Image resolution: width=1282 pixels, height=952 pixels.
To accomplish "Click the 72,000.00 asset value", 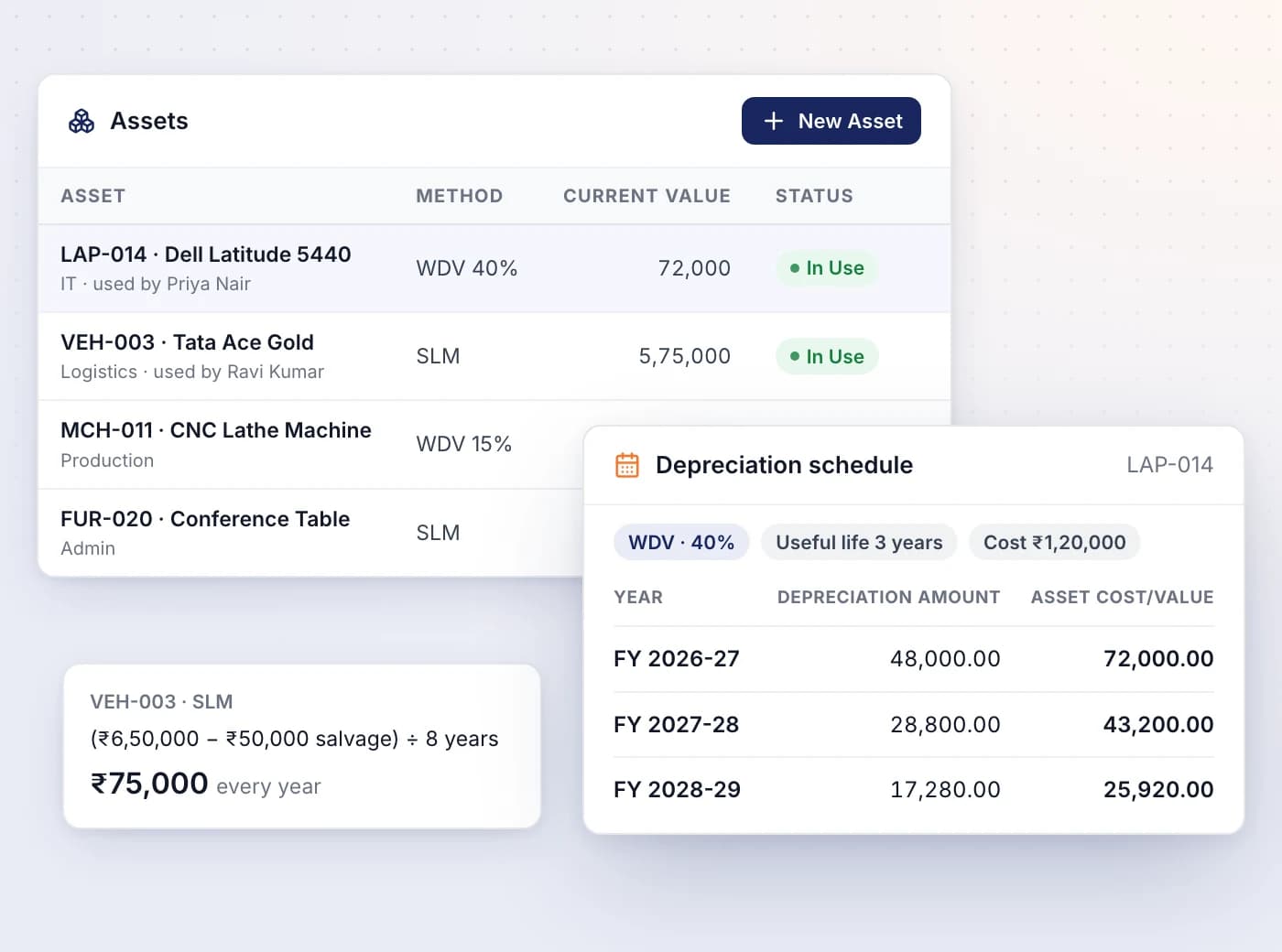I will pyautogui.click(x=1158, y=659).
